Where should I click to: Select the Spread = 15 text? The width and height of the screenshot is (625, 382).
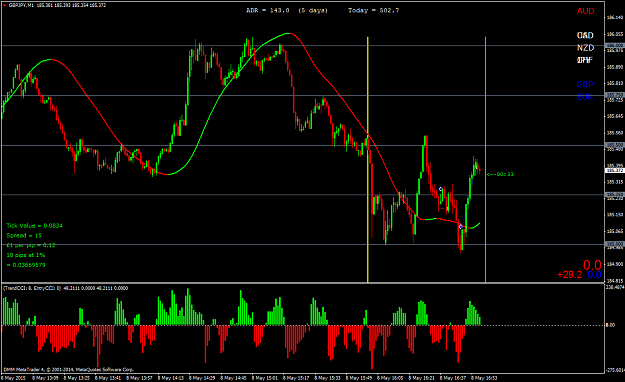click(24, 236)
